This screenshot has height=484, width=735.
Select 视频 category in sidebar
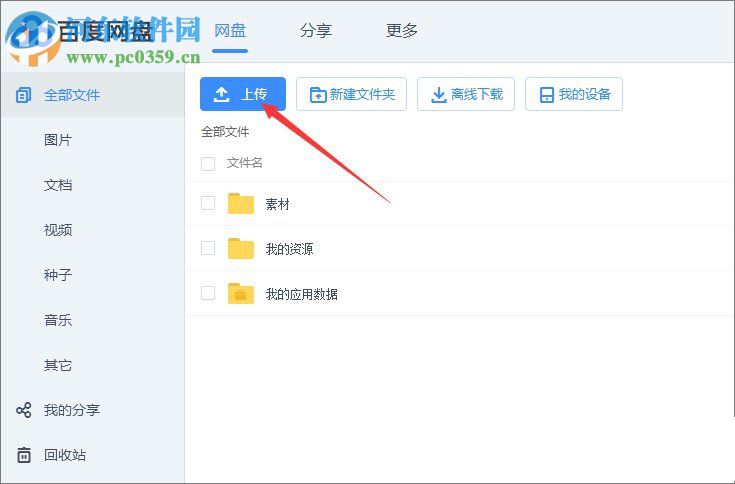58,230
